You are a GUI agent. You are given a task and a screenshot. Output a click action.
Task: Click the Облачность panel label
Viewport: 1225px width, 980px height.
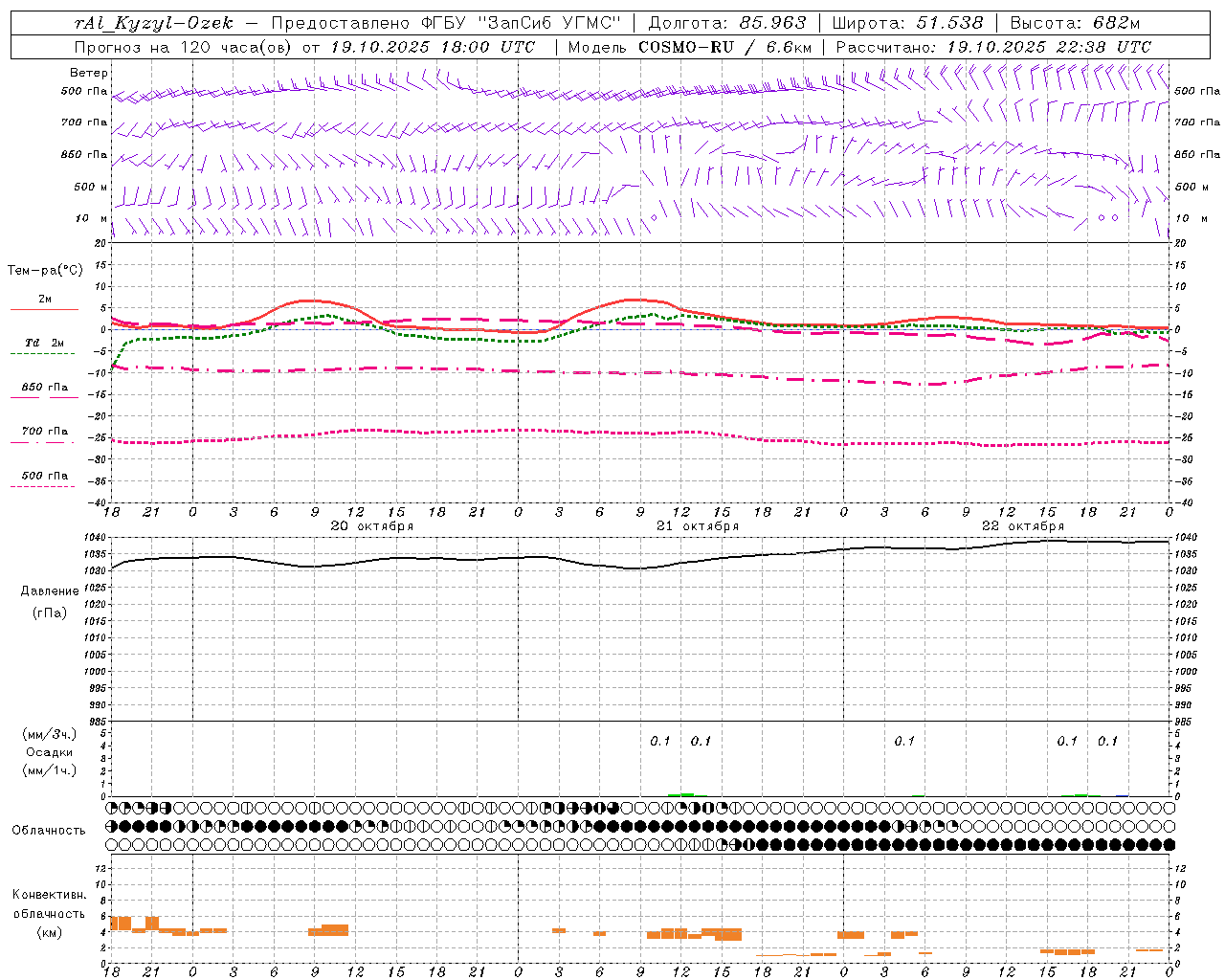[49, 831]
